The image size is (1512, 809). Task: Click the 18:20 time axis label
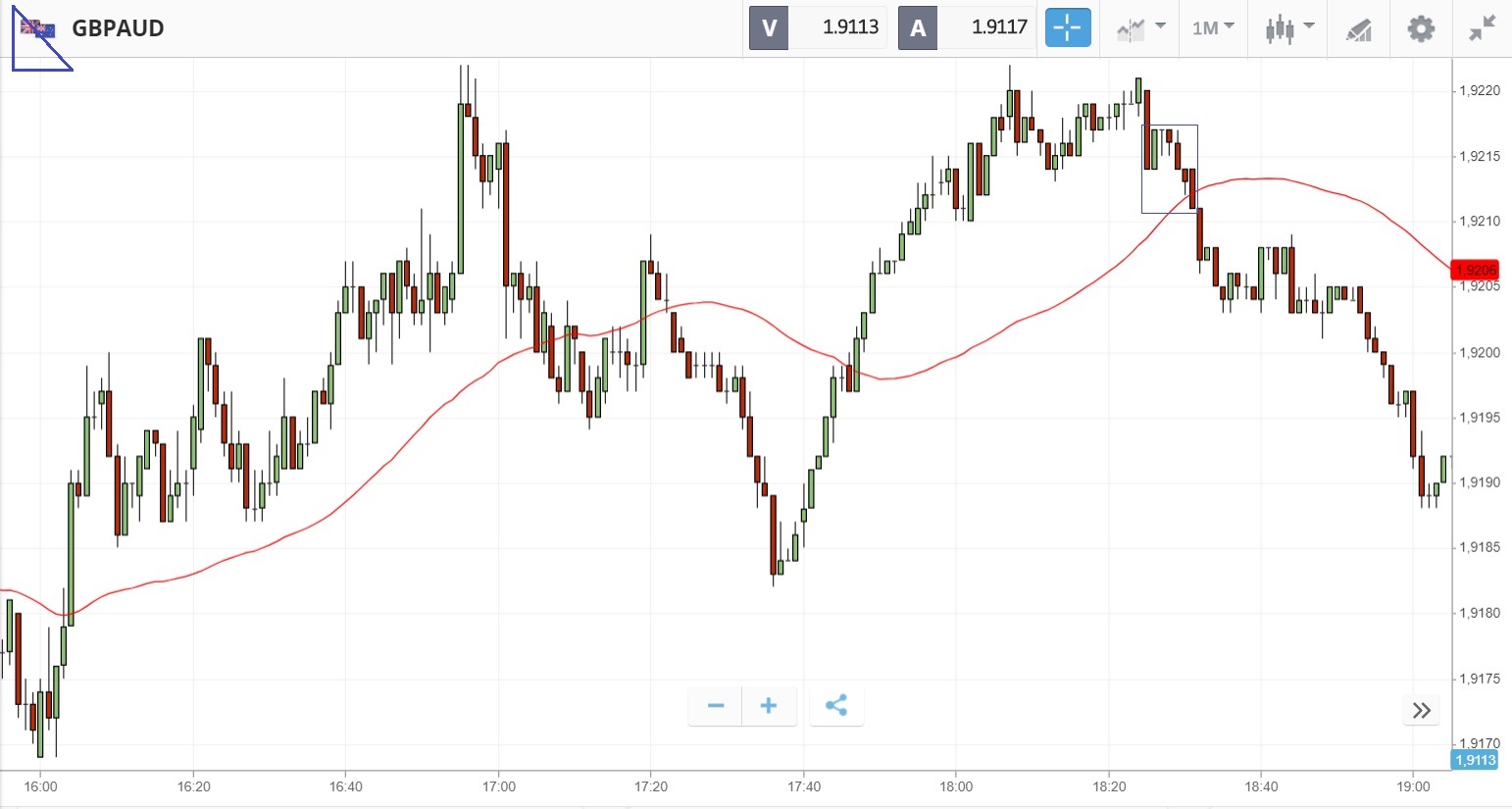coord(1109,786)
